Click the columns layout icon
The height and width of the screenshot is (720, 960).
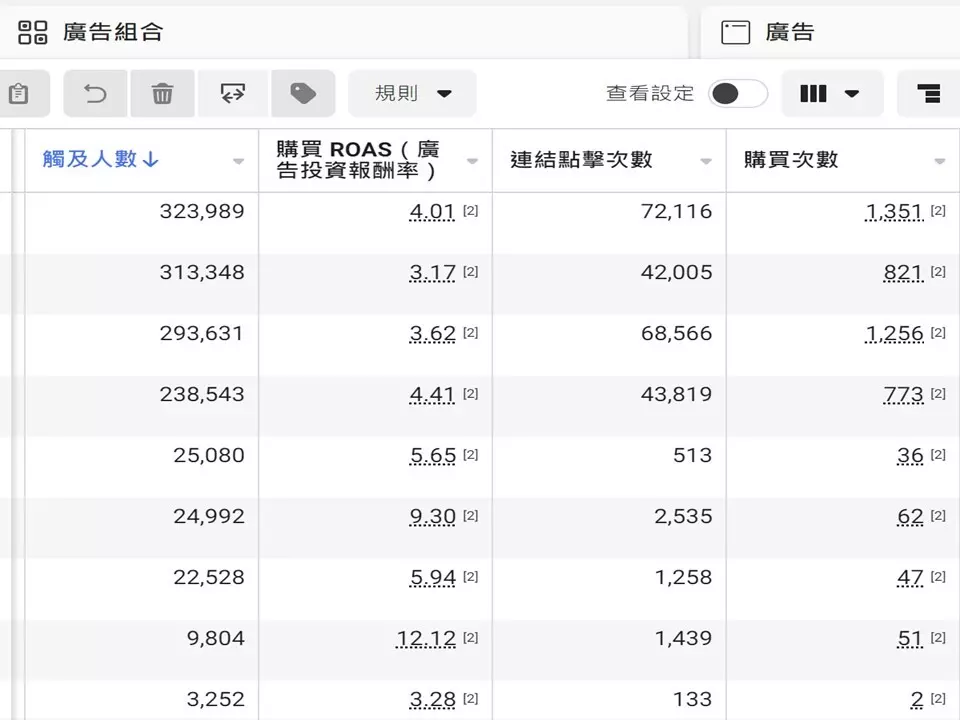pyautogui.click(x=813, y=93)
